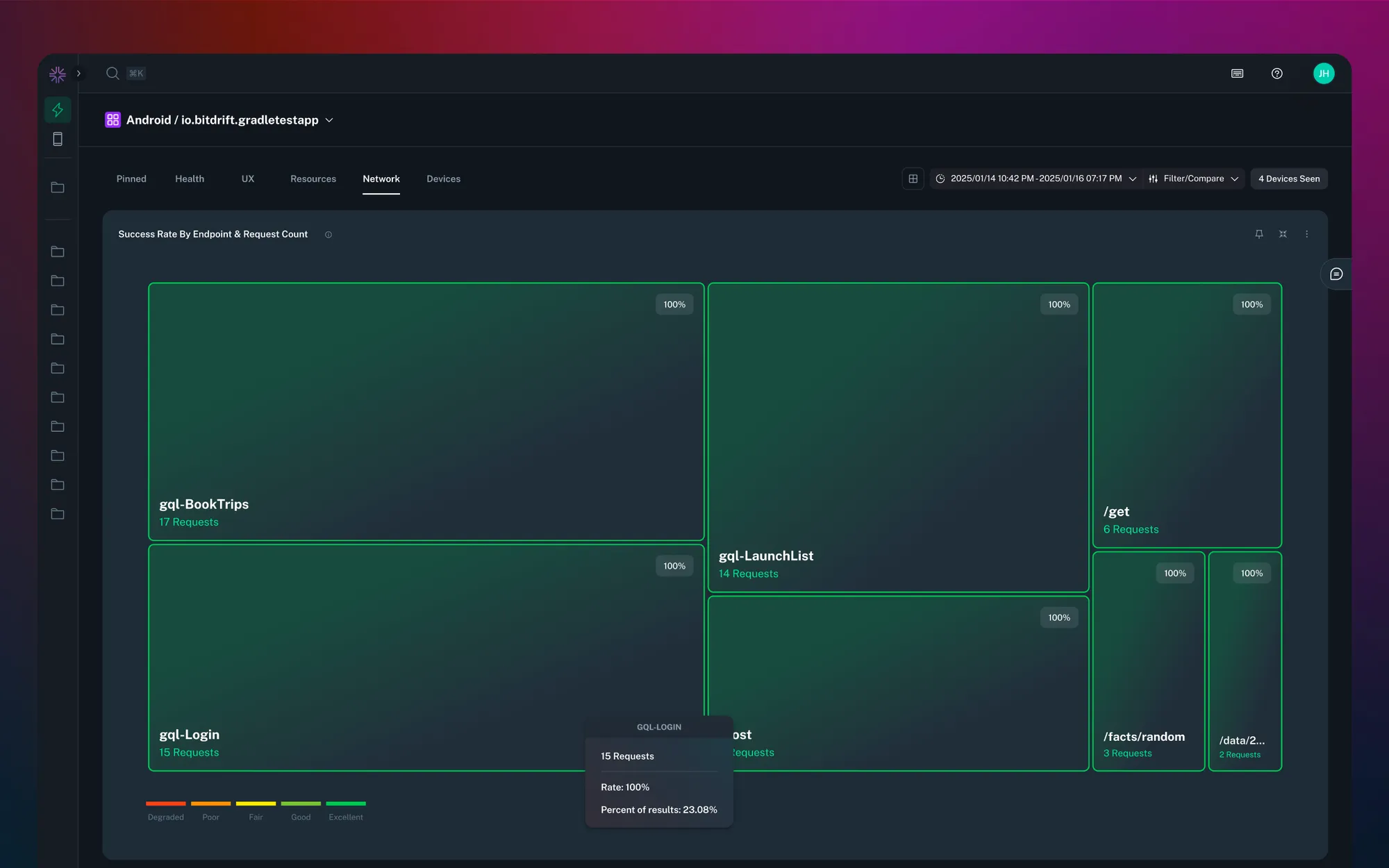Click the grid layout icon beside the date picker
The image size is (1389, 868).
(913, 178)
